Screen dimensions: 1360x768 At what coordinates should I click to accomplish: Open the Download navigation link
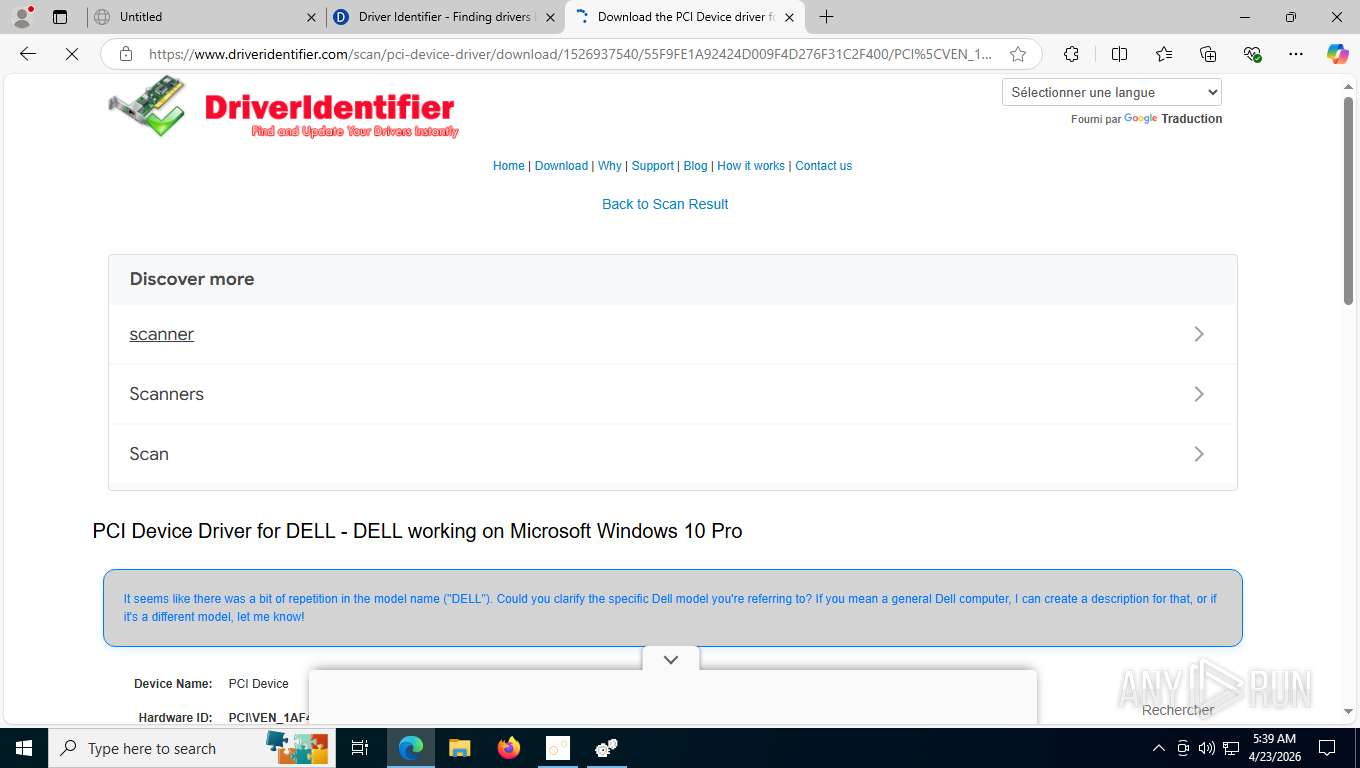(561, 166)
